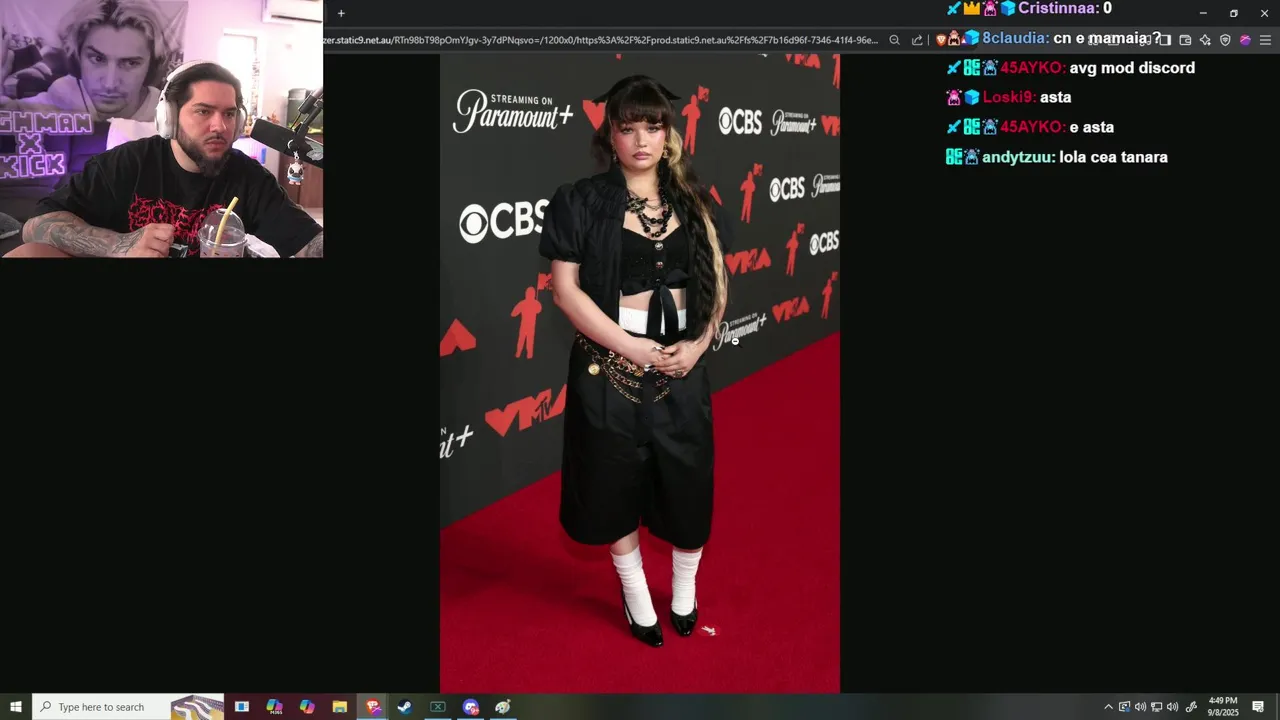Open the purple profile avatar icon

click(x=1245, y=40)
